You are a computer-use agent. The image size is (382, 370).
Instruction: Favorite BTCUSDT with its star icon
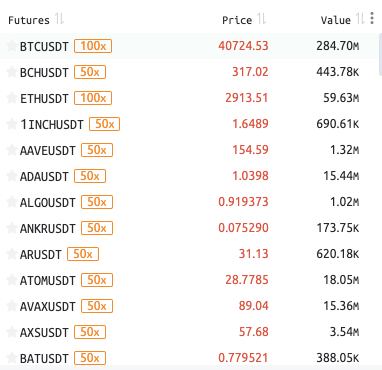(12, 46)
